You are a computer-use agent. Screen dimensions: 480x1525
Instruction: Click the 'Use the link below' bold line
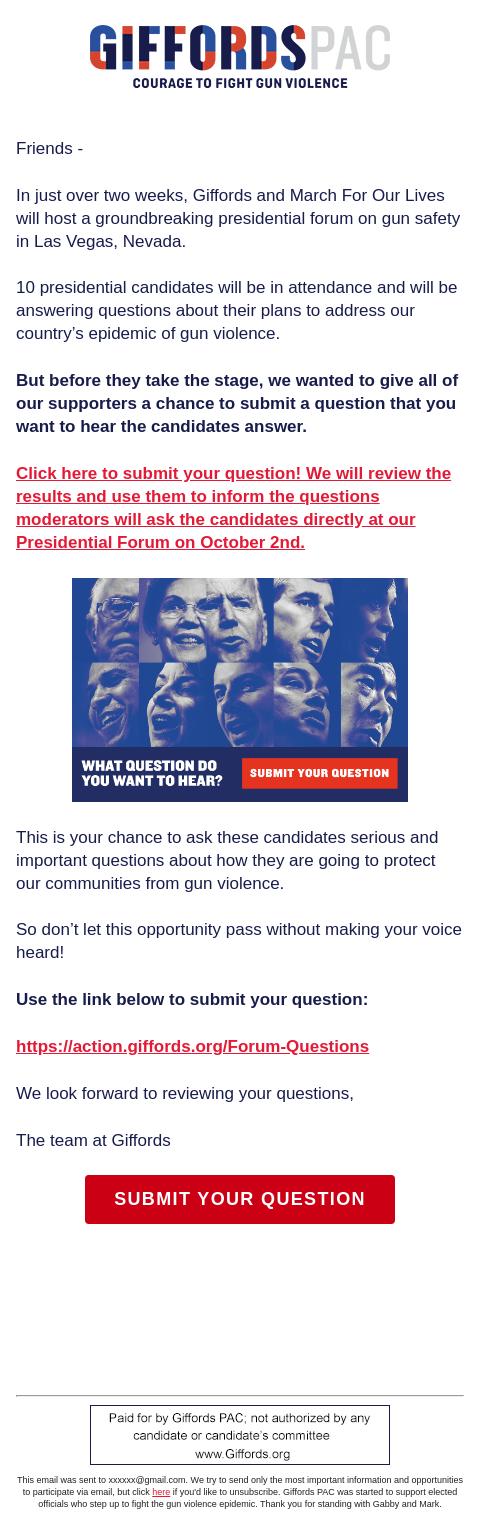pyautogui.click(x=192, y=1000)
